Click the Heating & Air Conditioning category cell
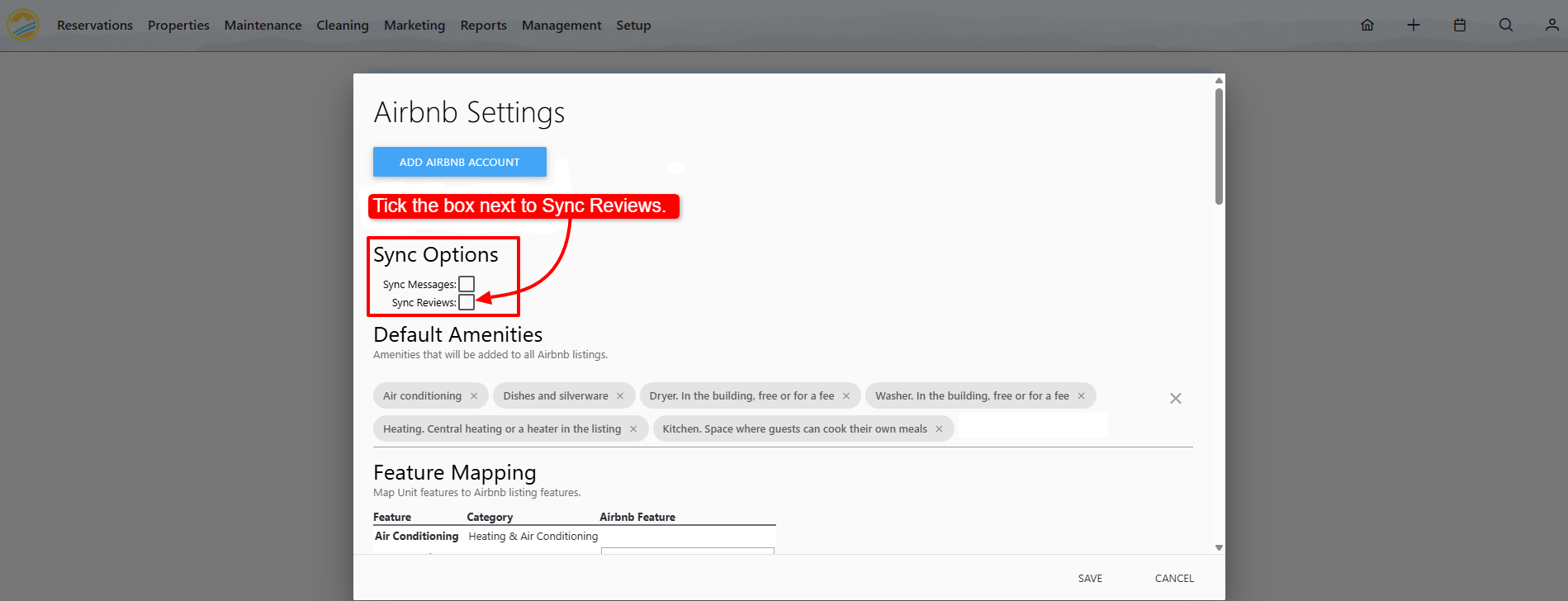 point(533,536)
